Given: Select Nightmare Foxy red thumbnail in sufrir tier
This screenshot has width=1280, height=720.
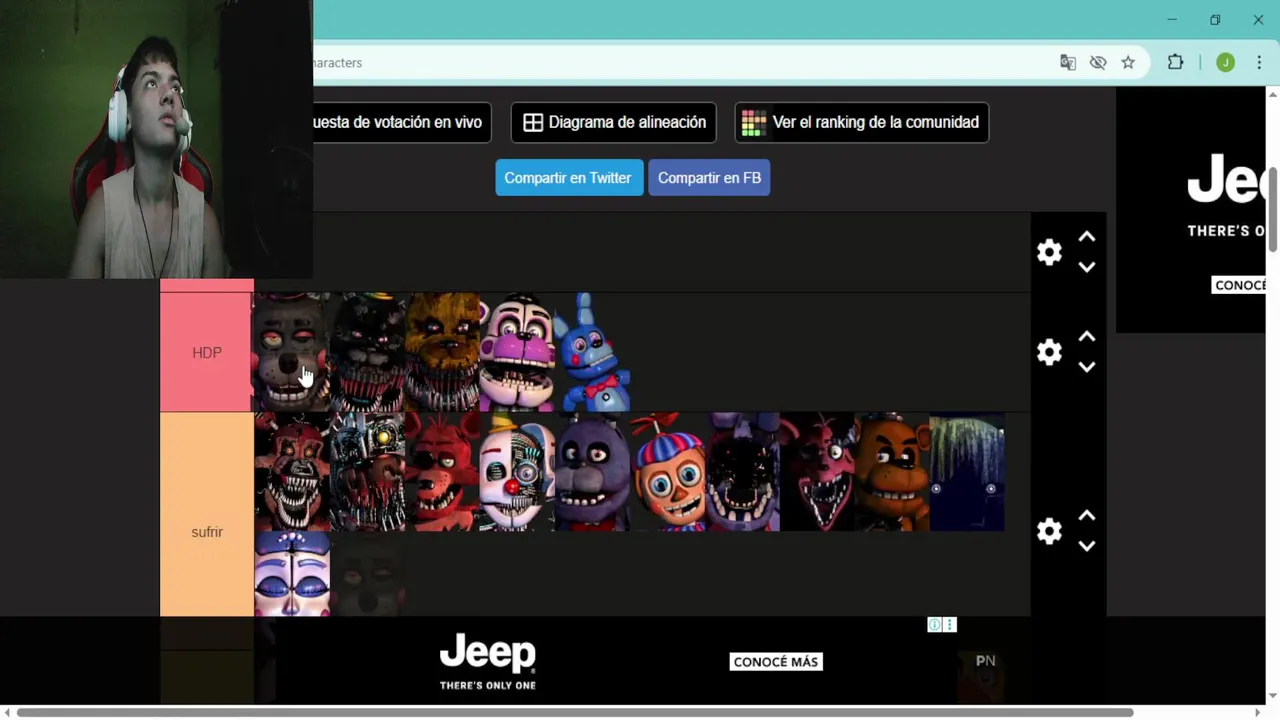Looking at the screenshot, I should [x=292, y=472].
